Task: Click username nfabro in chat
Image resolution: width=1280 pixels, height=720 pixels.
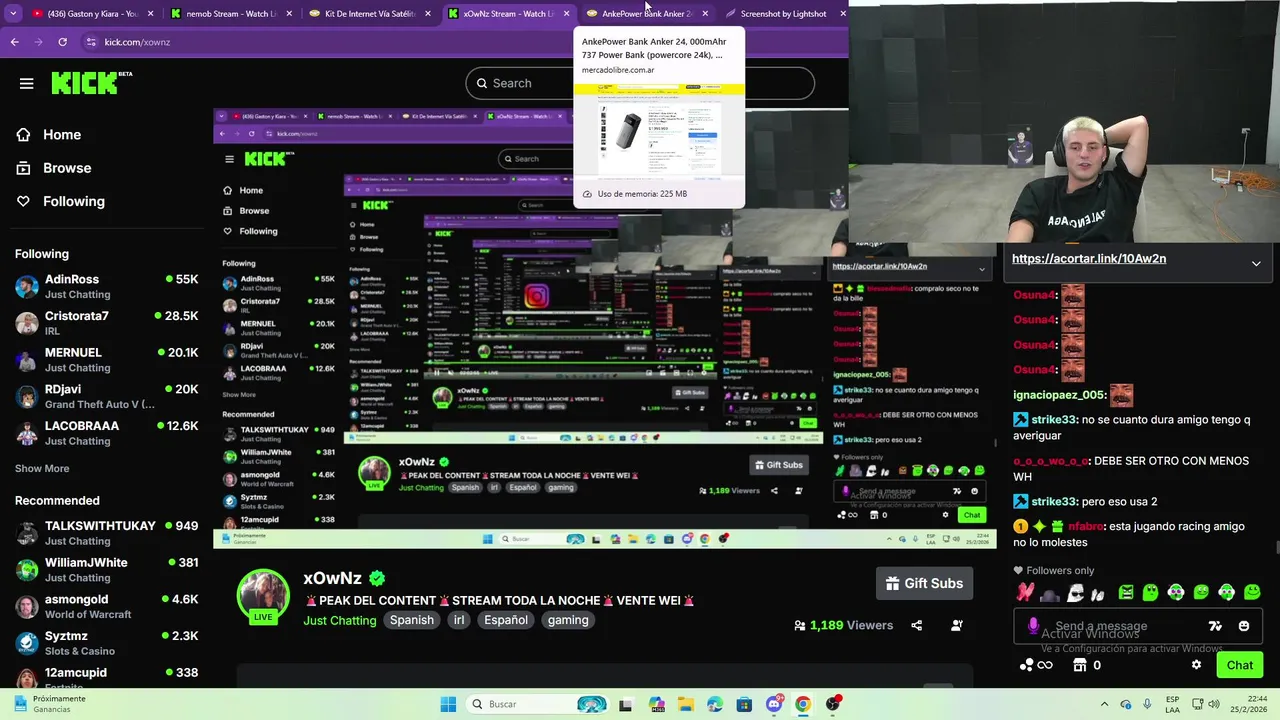Action: pyautogui.click(x=1086, y=526)
